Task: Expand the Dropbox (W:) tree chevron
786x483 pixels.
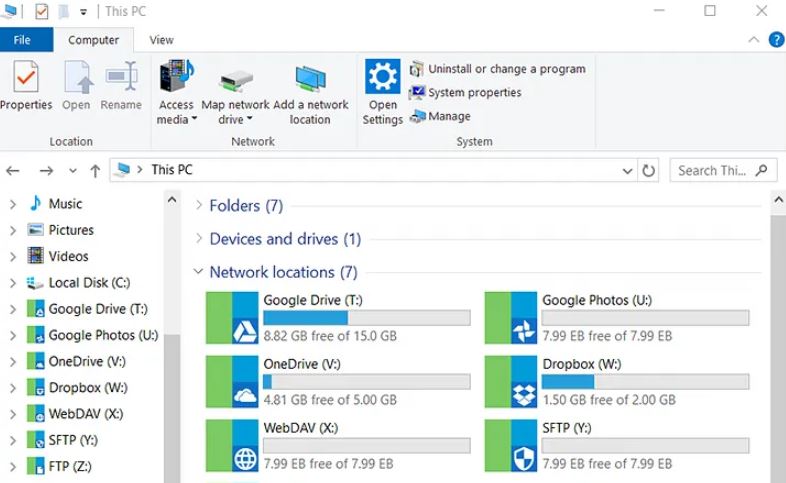Action: (x=13, y=388)
